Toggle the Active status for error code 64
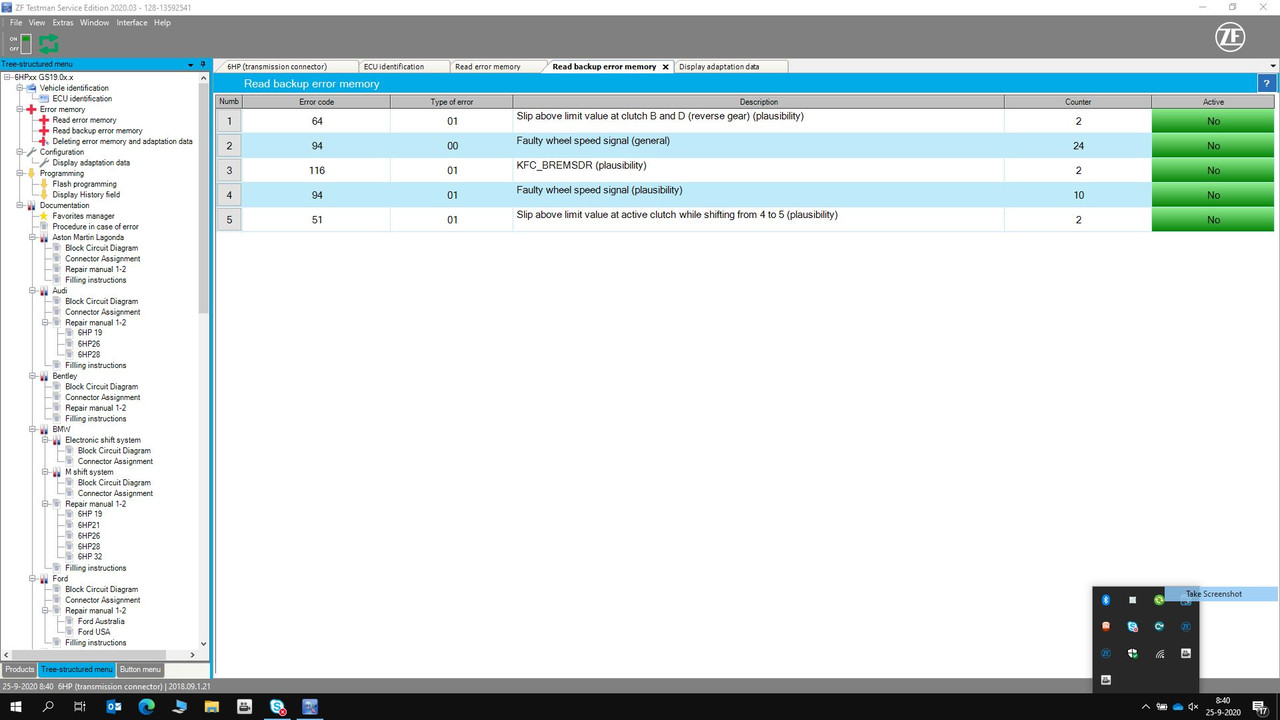The image size is (1280, 720). tap(1212, 120)
